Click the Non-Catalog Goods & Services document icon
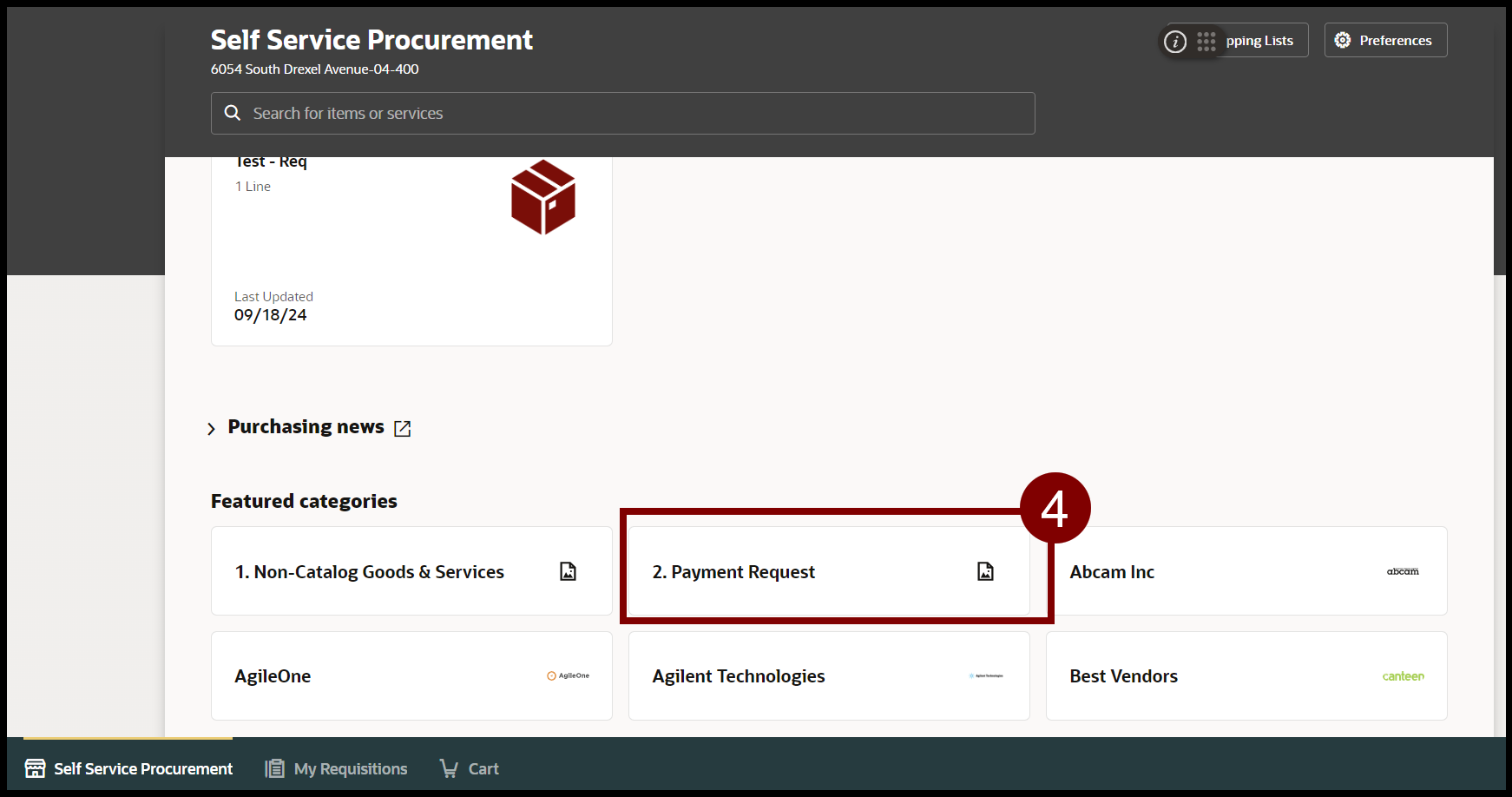Viewport: 1512px width, 797px height. click(568, 571)
